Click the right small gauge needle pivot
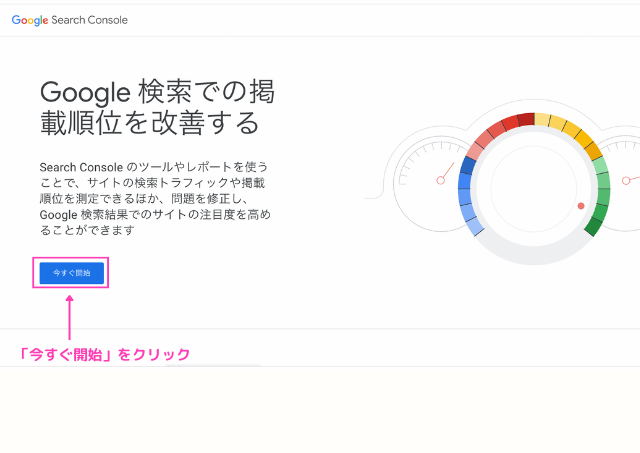 pos(626,180)
